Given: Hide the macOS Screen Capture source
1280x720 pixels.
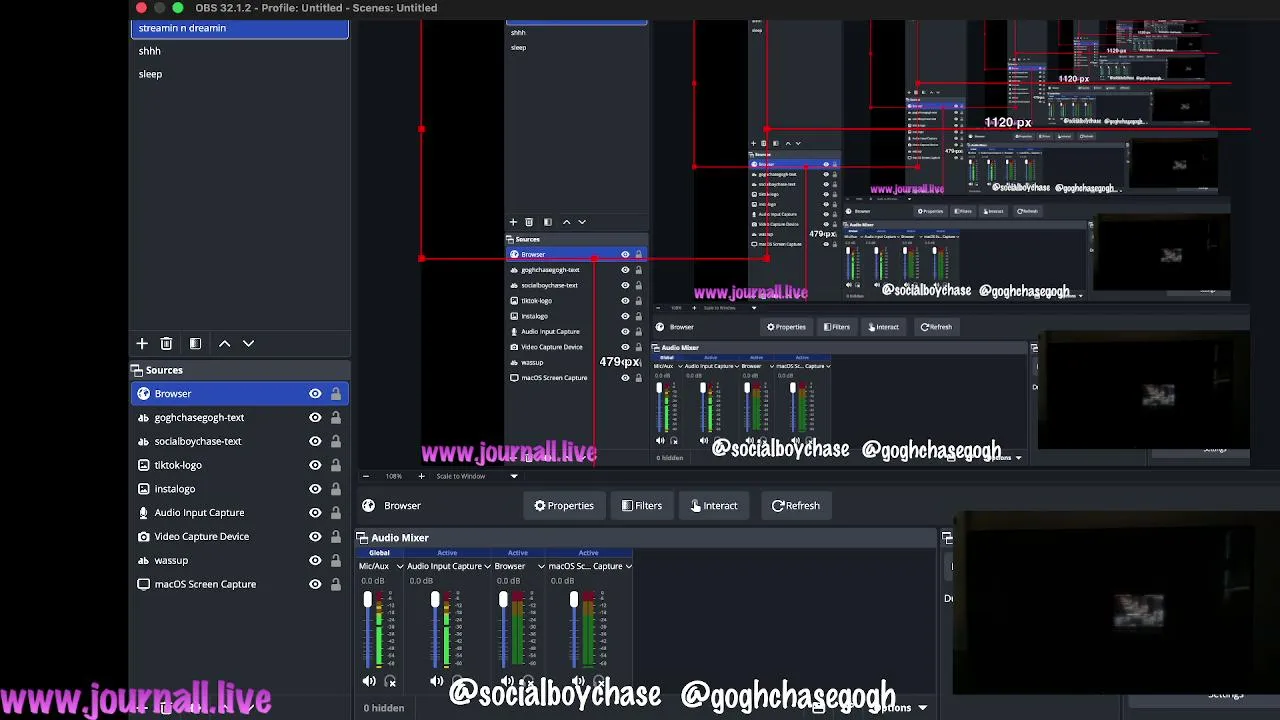Looking at the screenshot, I should coord(315,584).
